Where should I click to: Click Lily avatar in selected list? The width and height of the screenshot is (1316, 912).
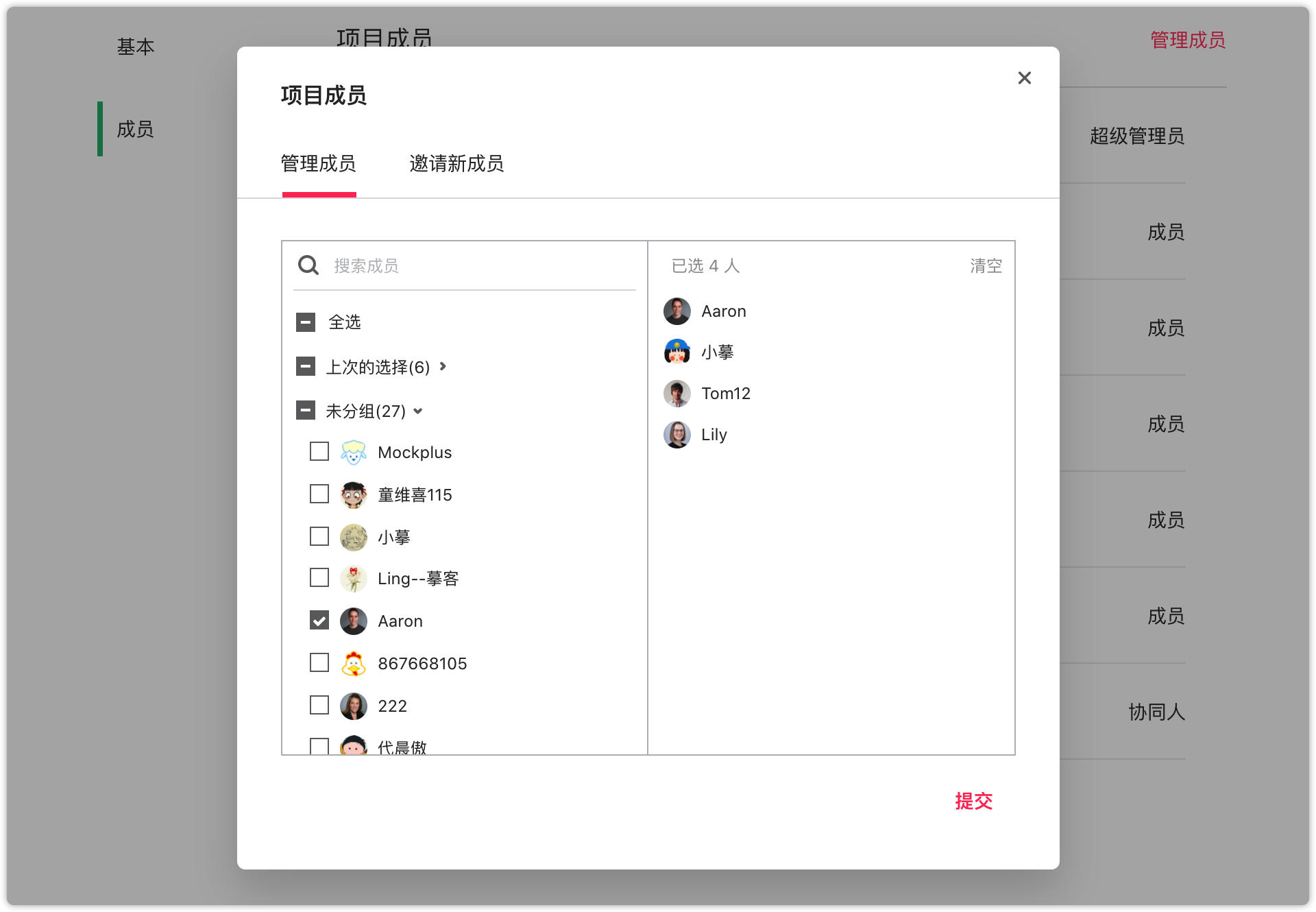pos(677,435)
